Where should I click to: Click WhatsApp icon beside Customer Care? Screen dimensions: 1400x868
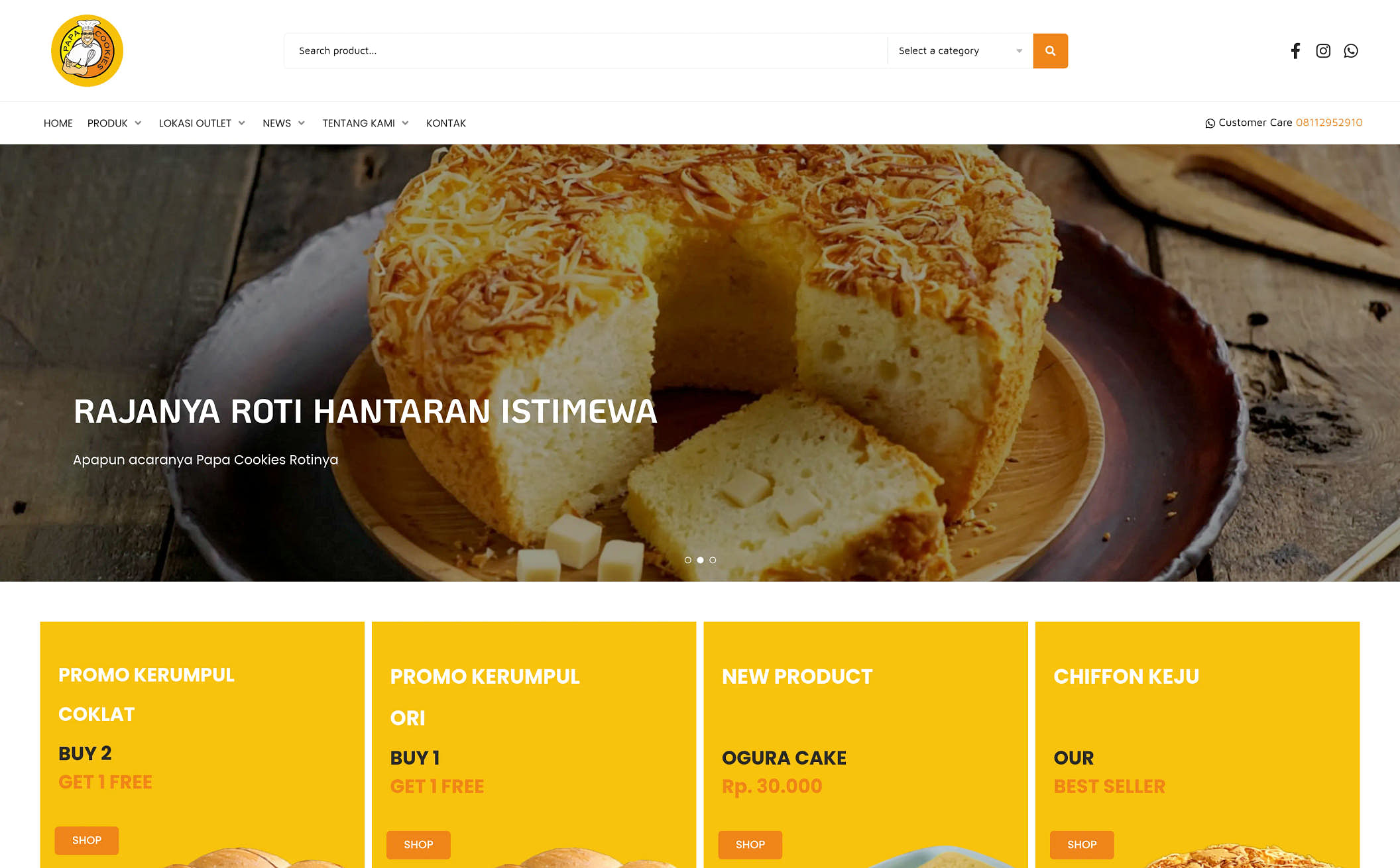click(x=1210, y=123)
